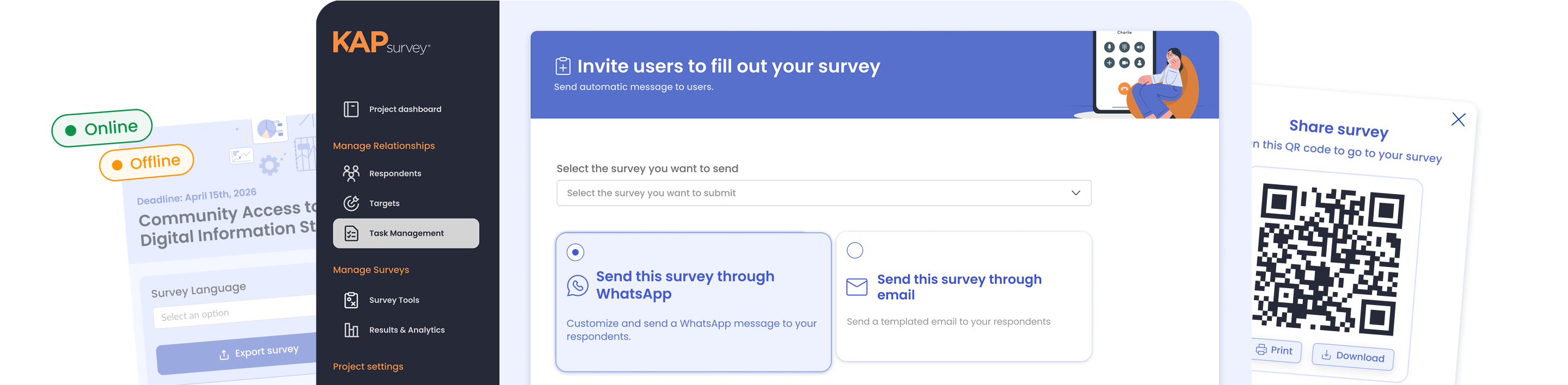Toggle the Online status pill
The image size is (1568, 385).
[102, 128]
